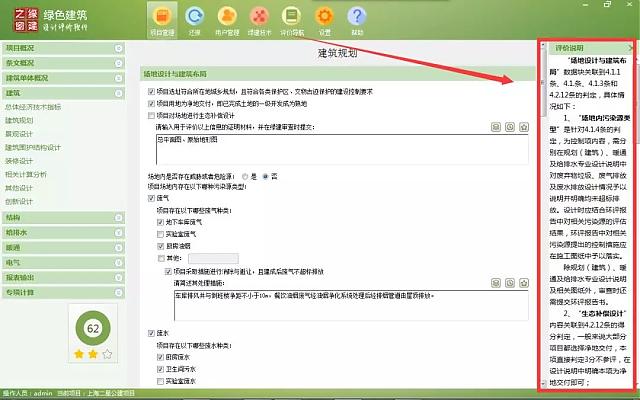The height and width of the screenshot is (400, 640).
Task: Click the stack icon above 处理措施 text box
Action: (x=496, y=283)
